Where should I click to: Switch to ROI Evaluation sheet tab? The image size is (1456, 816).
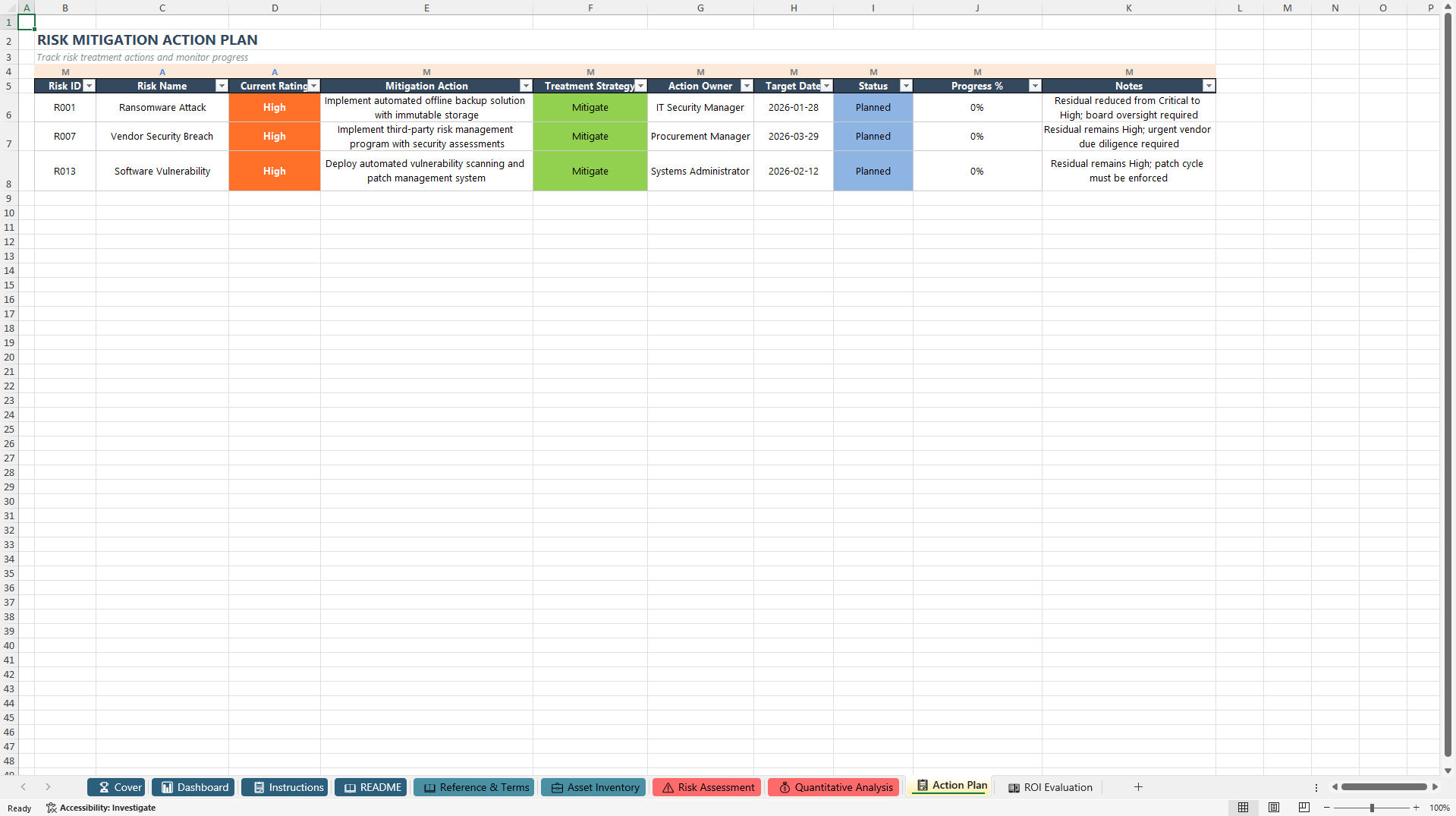point(1049,787)
